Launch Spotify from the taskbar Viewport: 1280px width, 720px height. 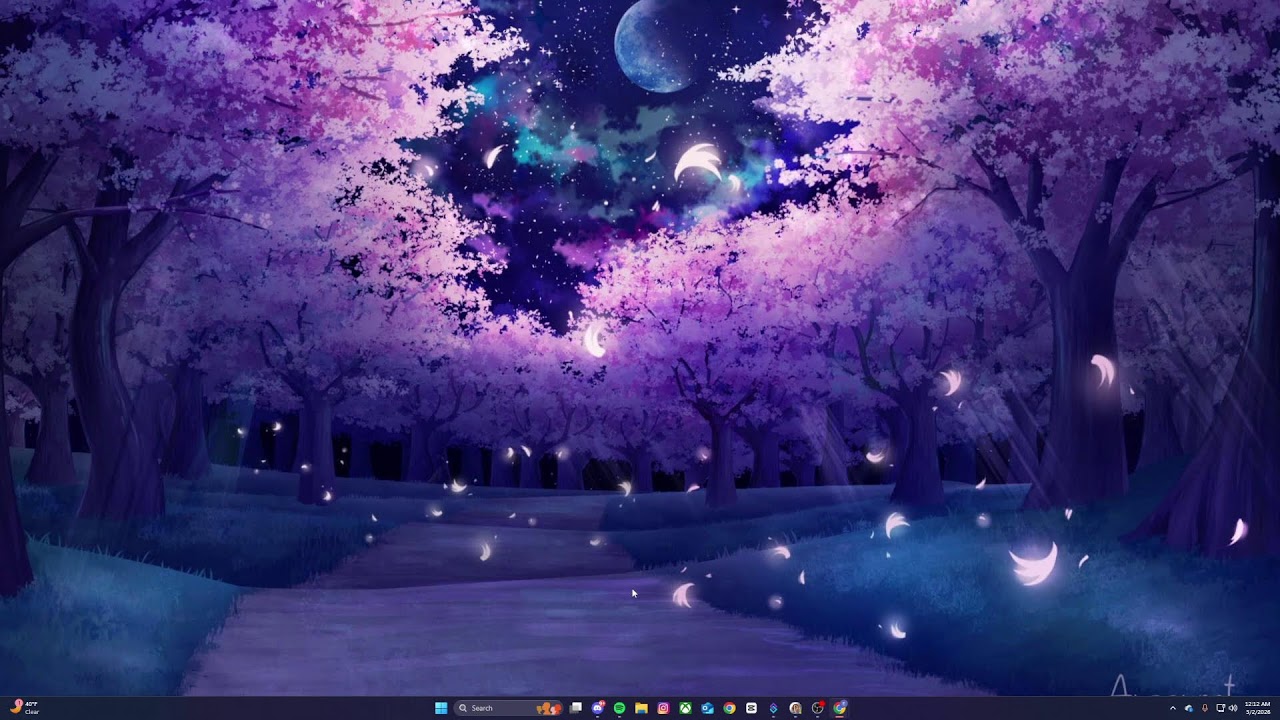pos(620,708)
